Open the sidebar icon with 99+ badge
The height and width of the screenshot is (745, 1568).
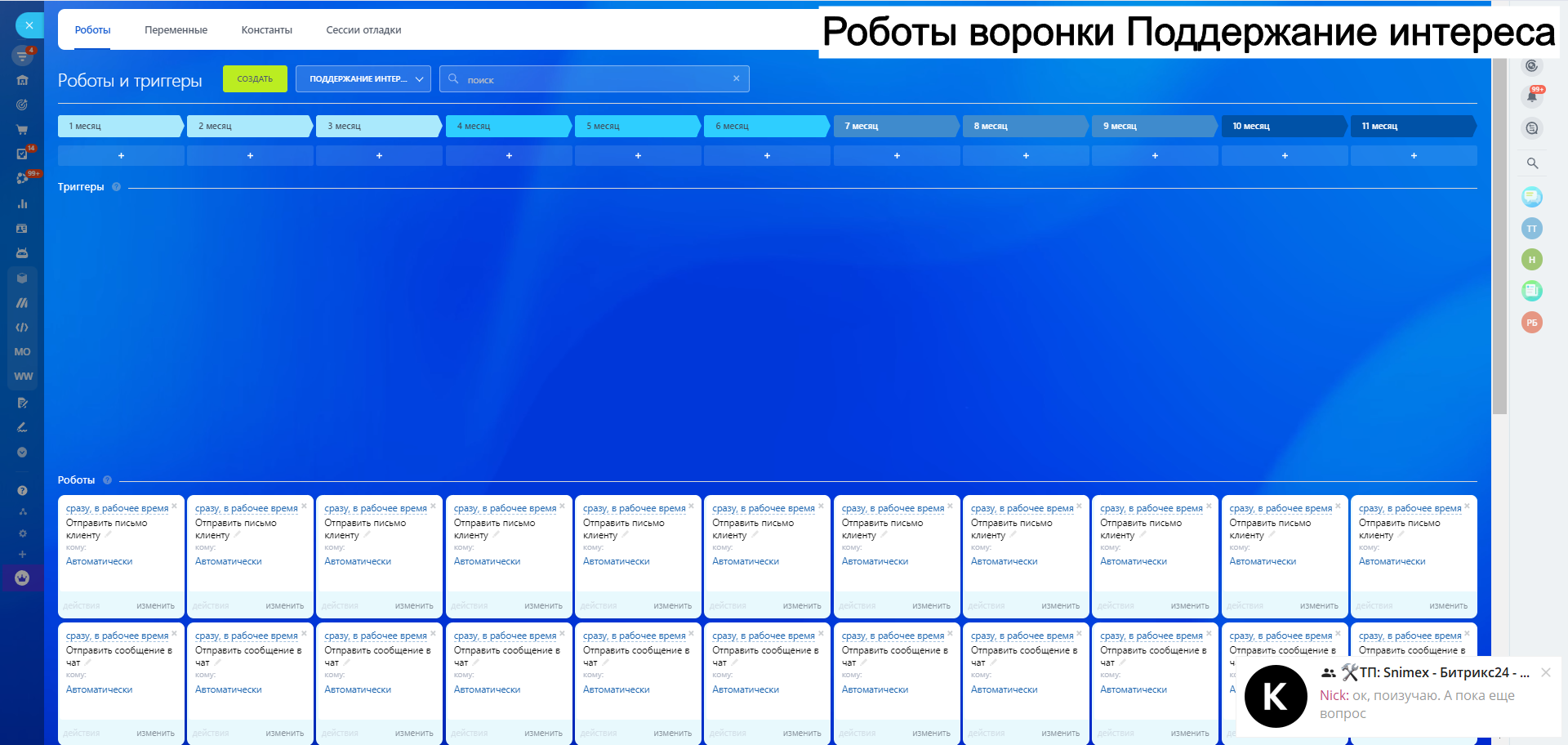click(x=22, y=178)
